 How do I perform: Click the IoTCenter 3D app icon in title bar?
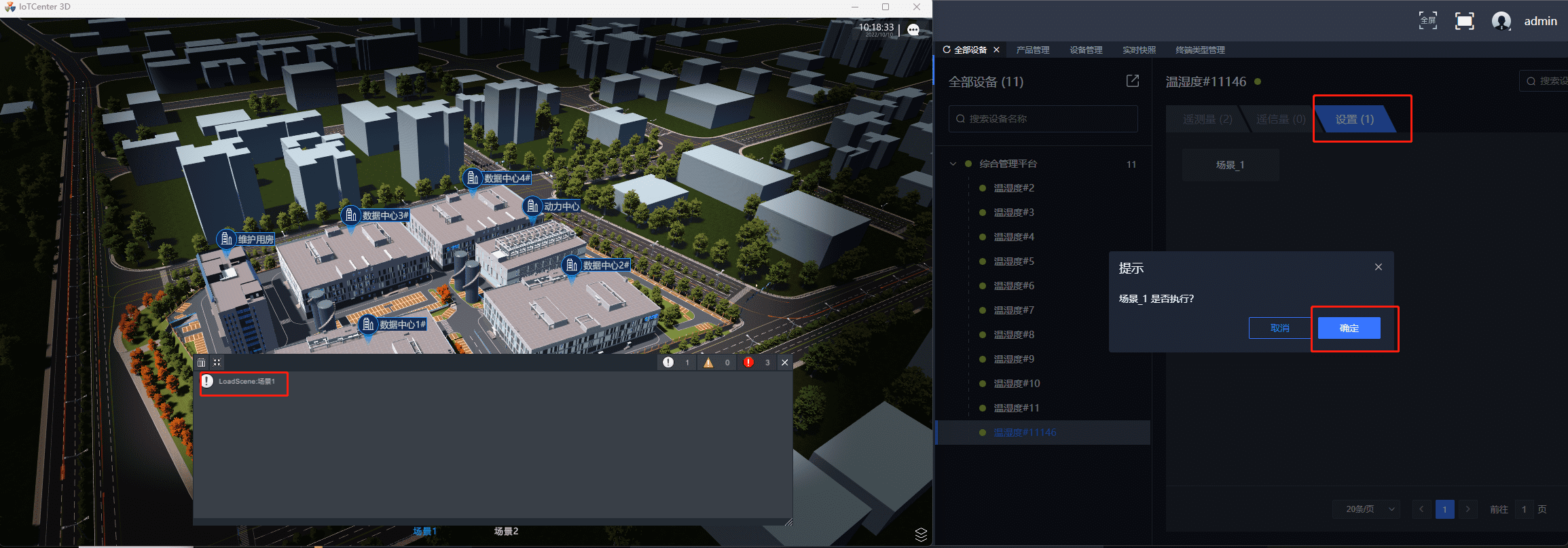(x=10, y=7)
